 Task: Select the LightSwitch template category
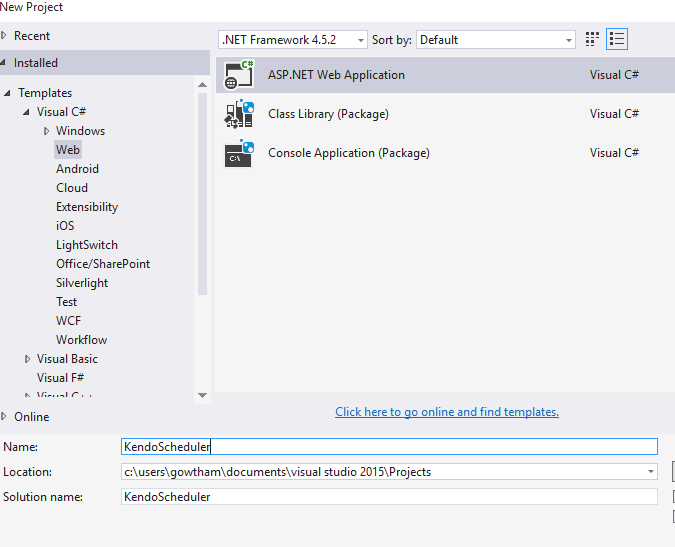(87, 245)
